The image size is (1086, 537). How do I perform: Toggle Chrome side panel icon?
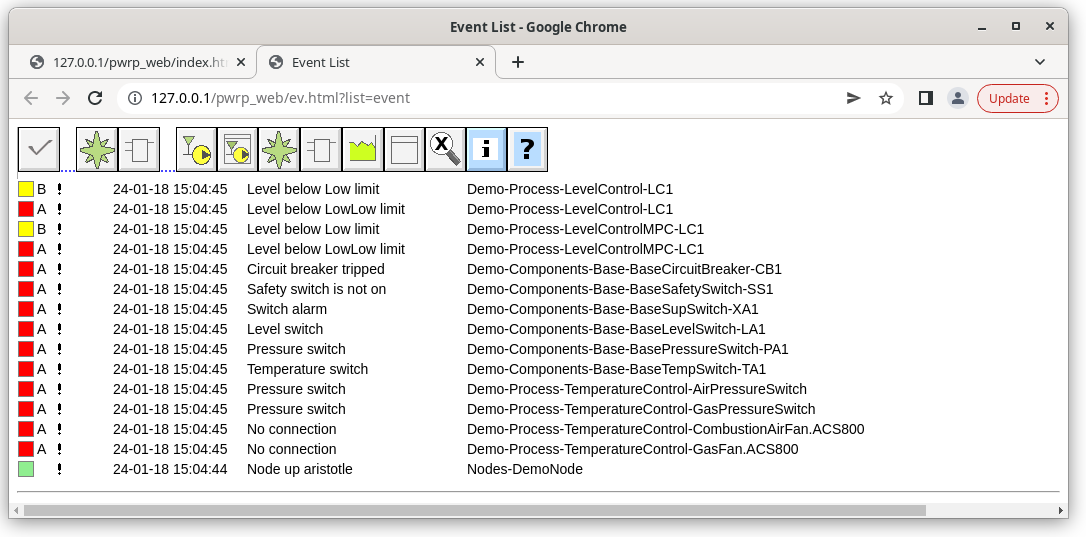click(926, 98)
